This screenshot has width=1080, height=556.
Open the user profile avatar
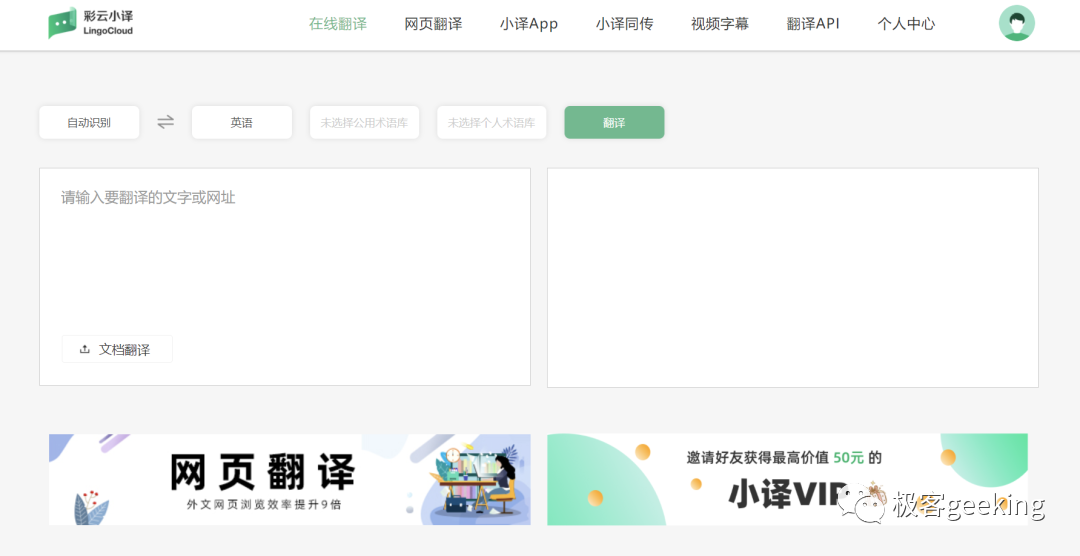click(1016, 23)
